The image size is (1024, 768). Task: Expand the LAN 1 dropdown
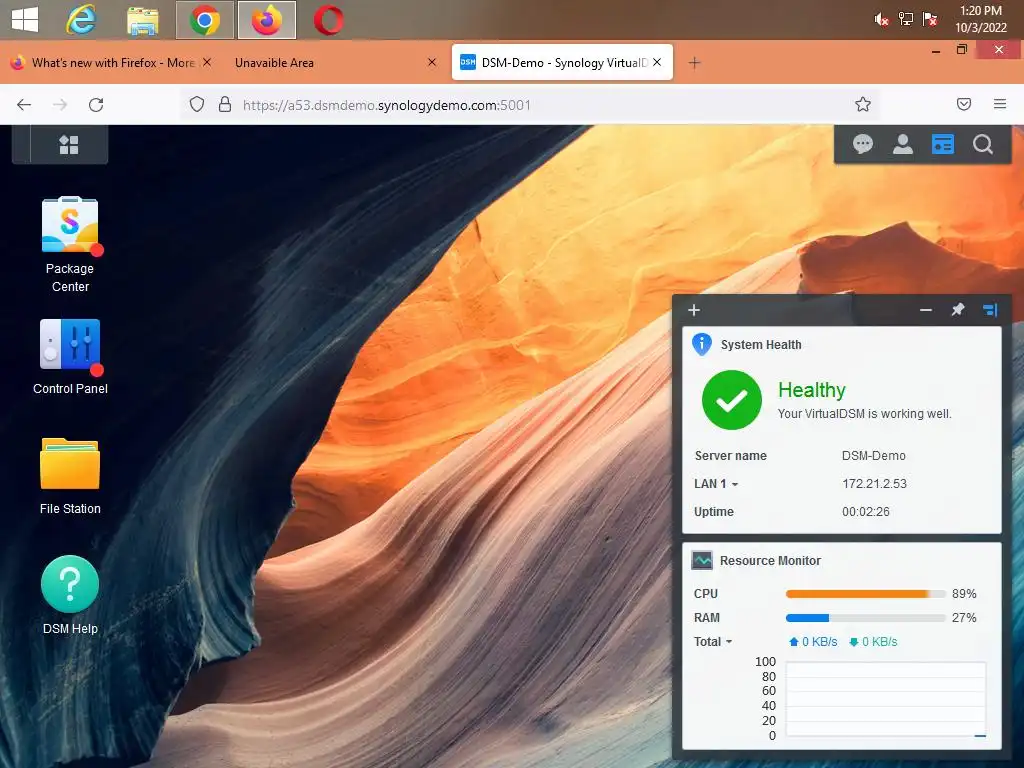tap(716, 484)
